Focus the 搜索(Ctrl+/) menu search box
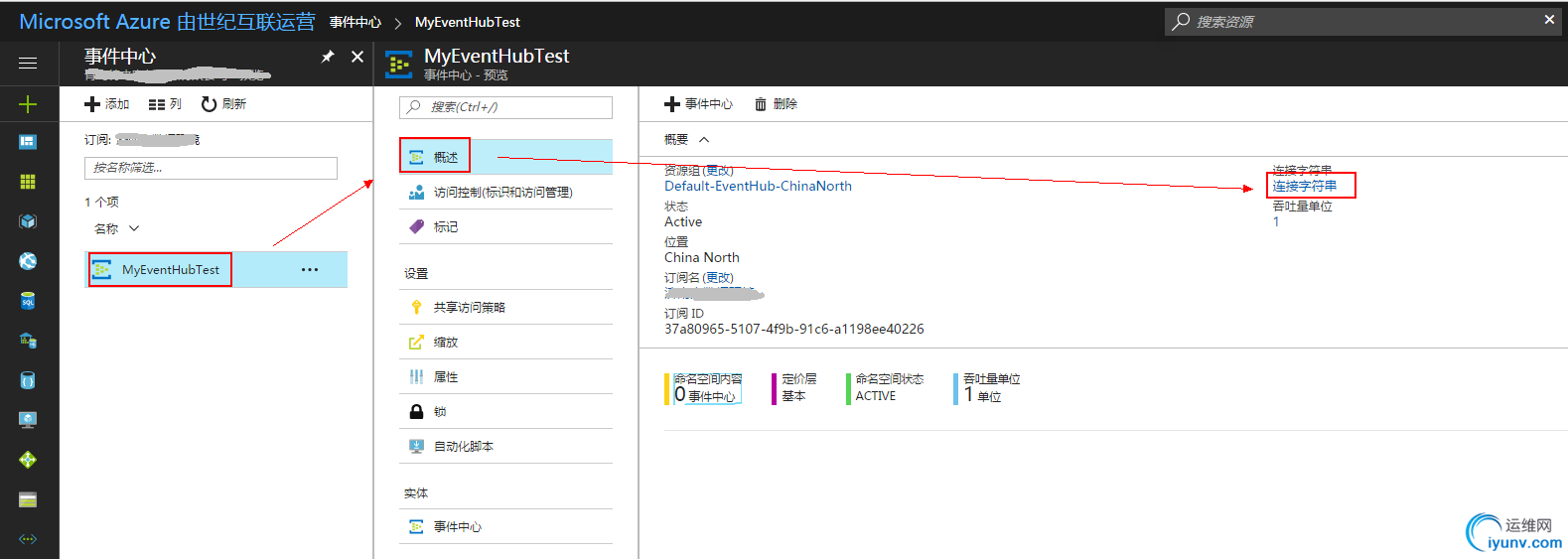This screenshot has height=559, width=1568. tap(505, 107)
